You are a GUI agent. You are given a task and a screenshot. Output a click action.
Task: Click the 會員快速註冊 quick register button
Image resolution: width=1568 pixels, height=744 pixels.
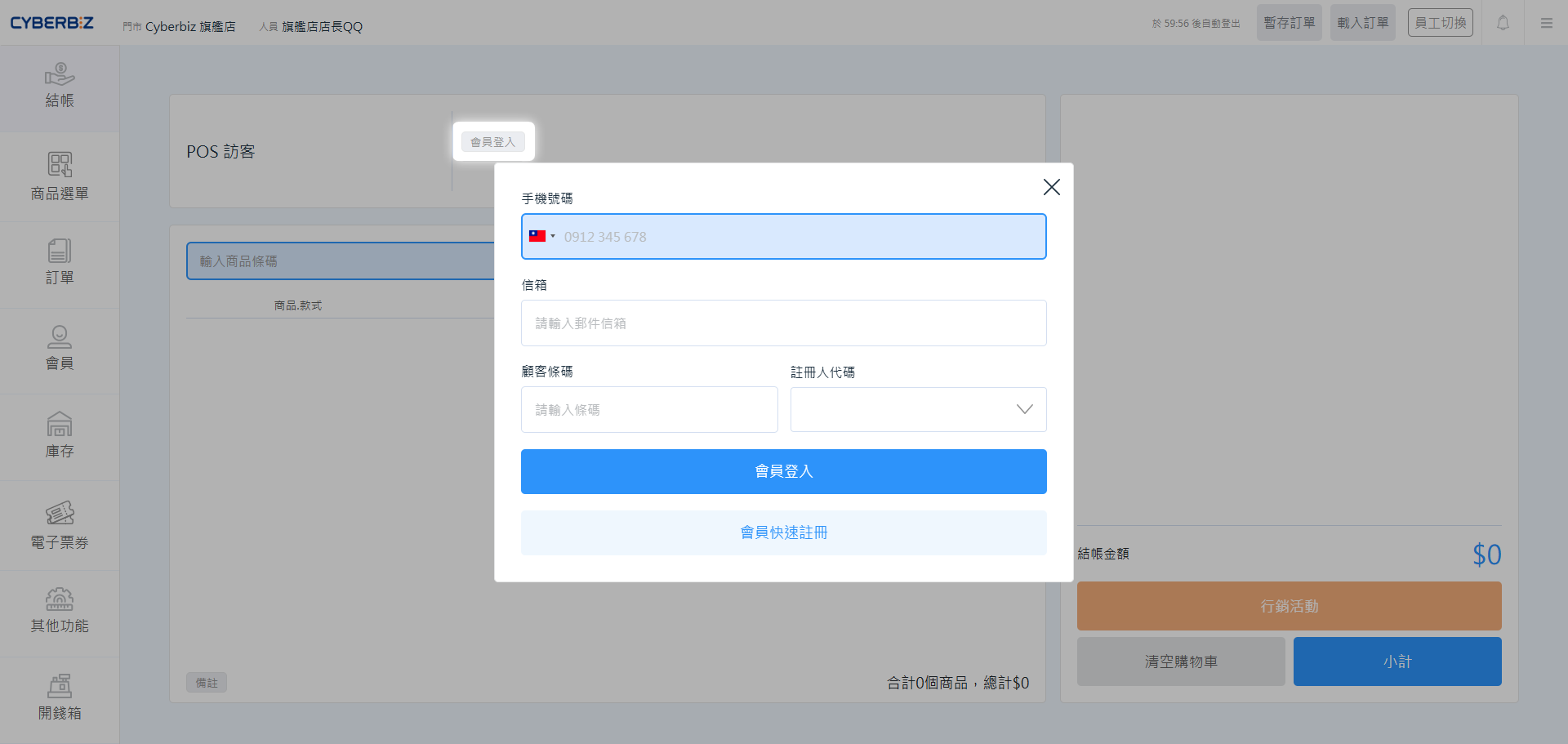783,532
